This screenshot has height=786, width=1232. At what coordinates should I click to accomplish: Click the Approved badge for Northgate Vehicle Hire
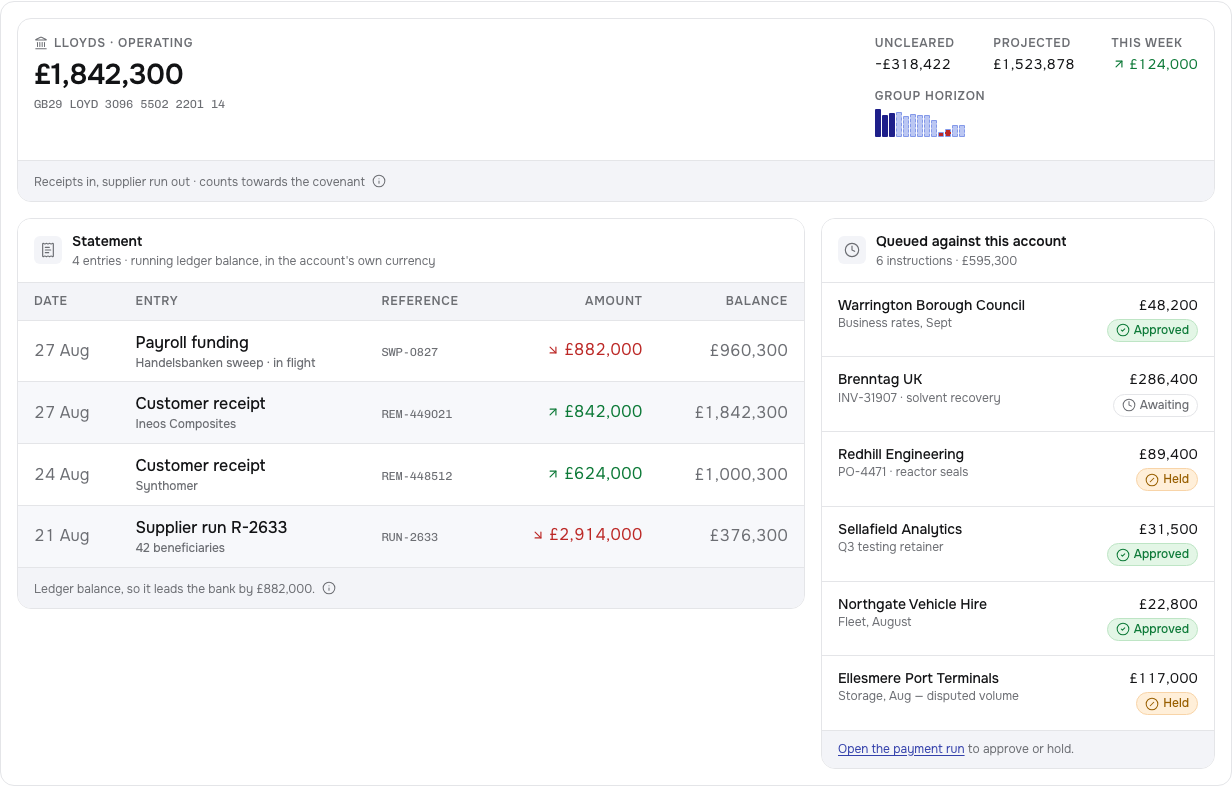click(x=1152, y=629)
